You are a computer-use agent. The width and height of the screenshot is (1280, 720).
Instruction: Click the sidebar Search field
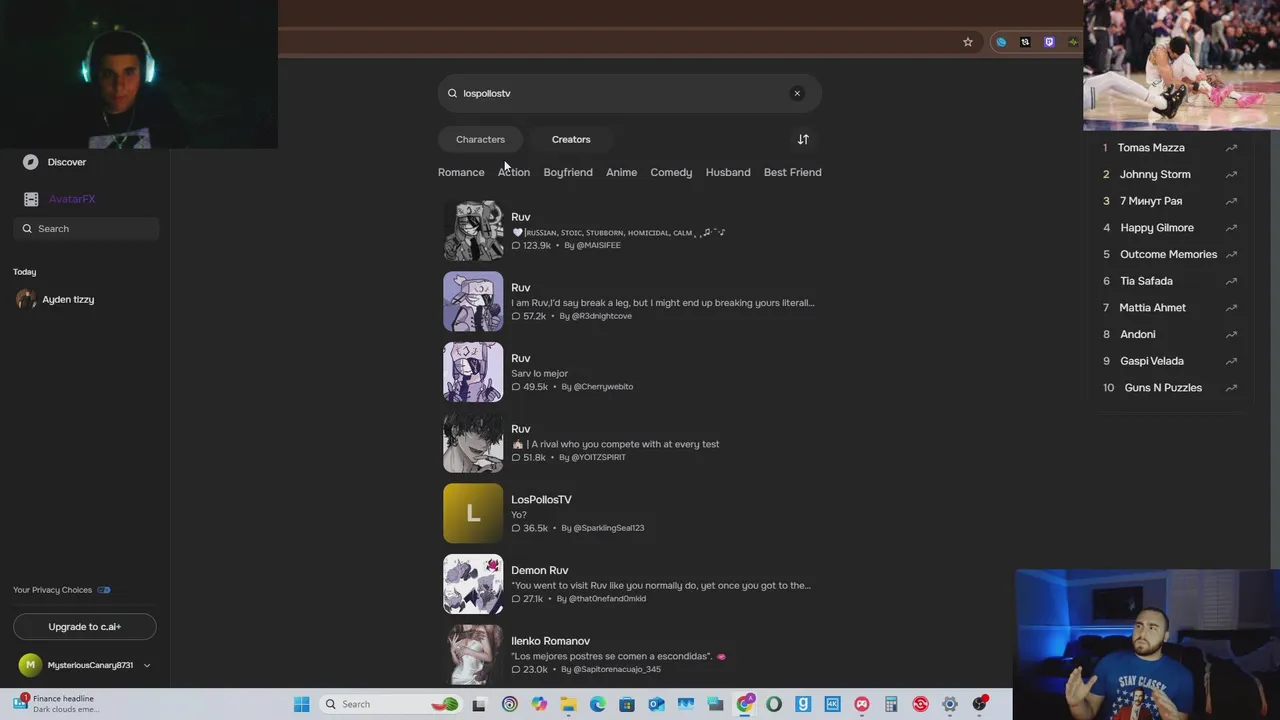click(86, 229)
